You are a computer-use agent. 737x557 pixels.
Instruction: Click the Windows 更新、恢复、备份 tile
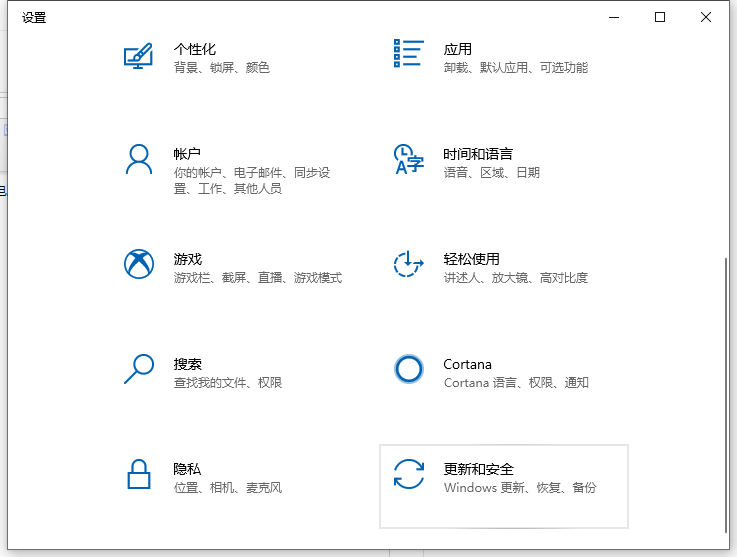click(503, 486)
